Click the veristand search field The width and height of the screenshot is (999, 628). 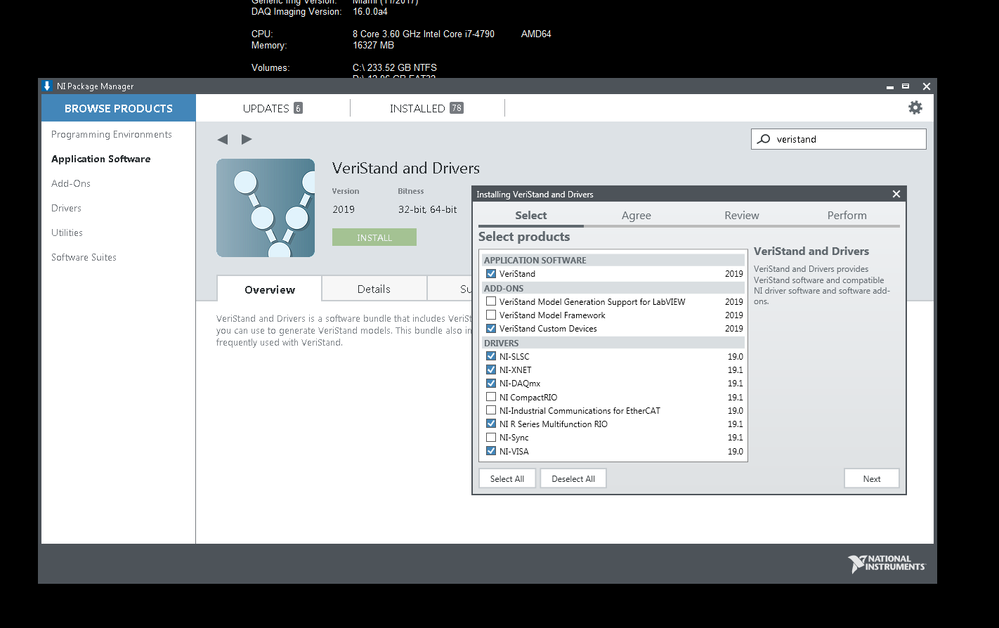(845, 139)
